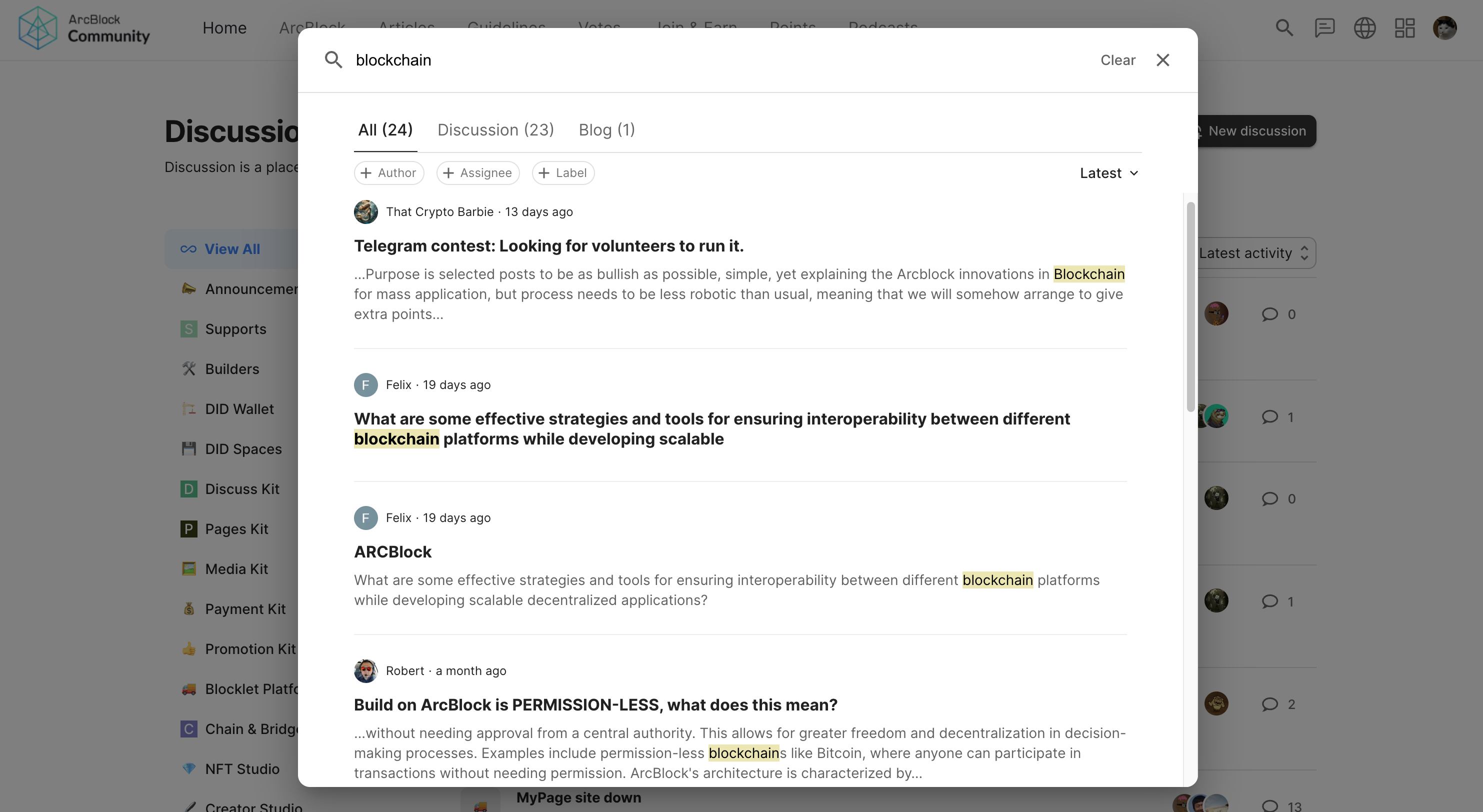Open the language globe icon
This screenshot has height=812, width=1483.
coord(1364,27)
